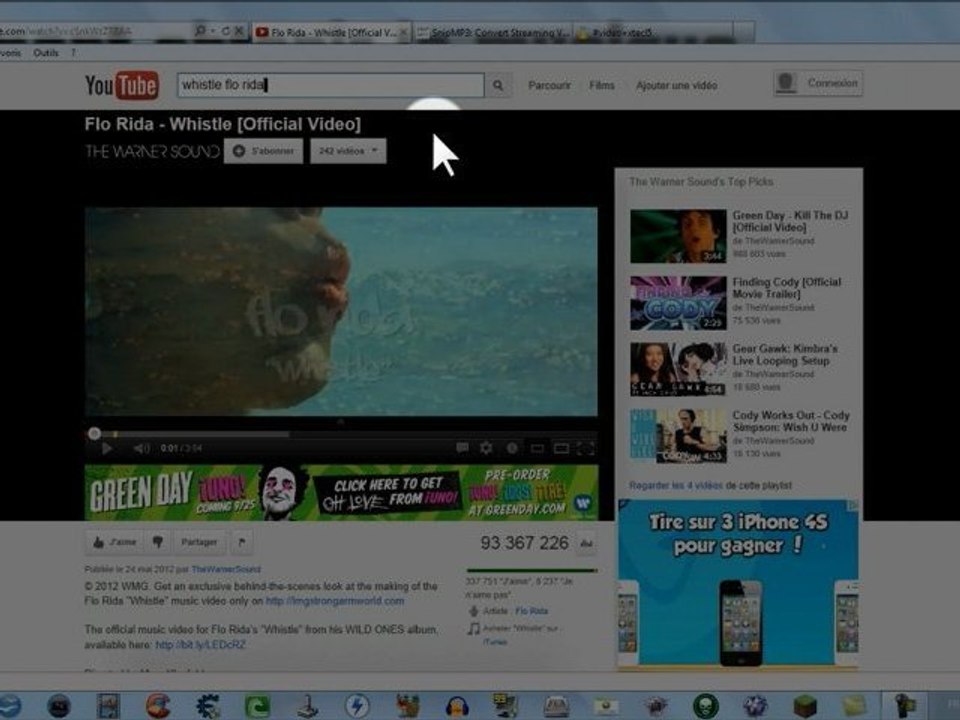Flag the video with the flag icon
Screen dimensions: 960x720
pyautogui.click(x=242, y=542)
